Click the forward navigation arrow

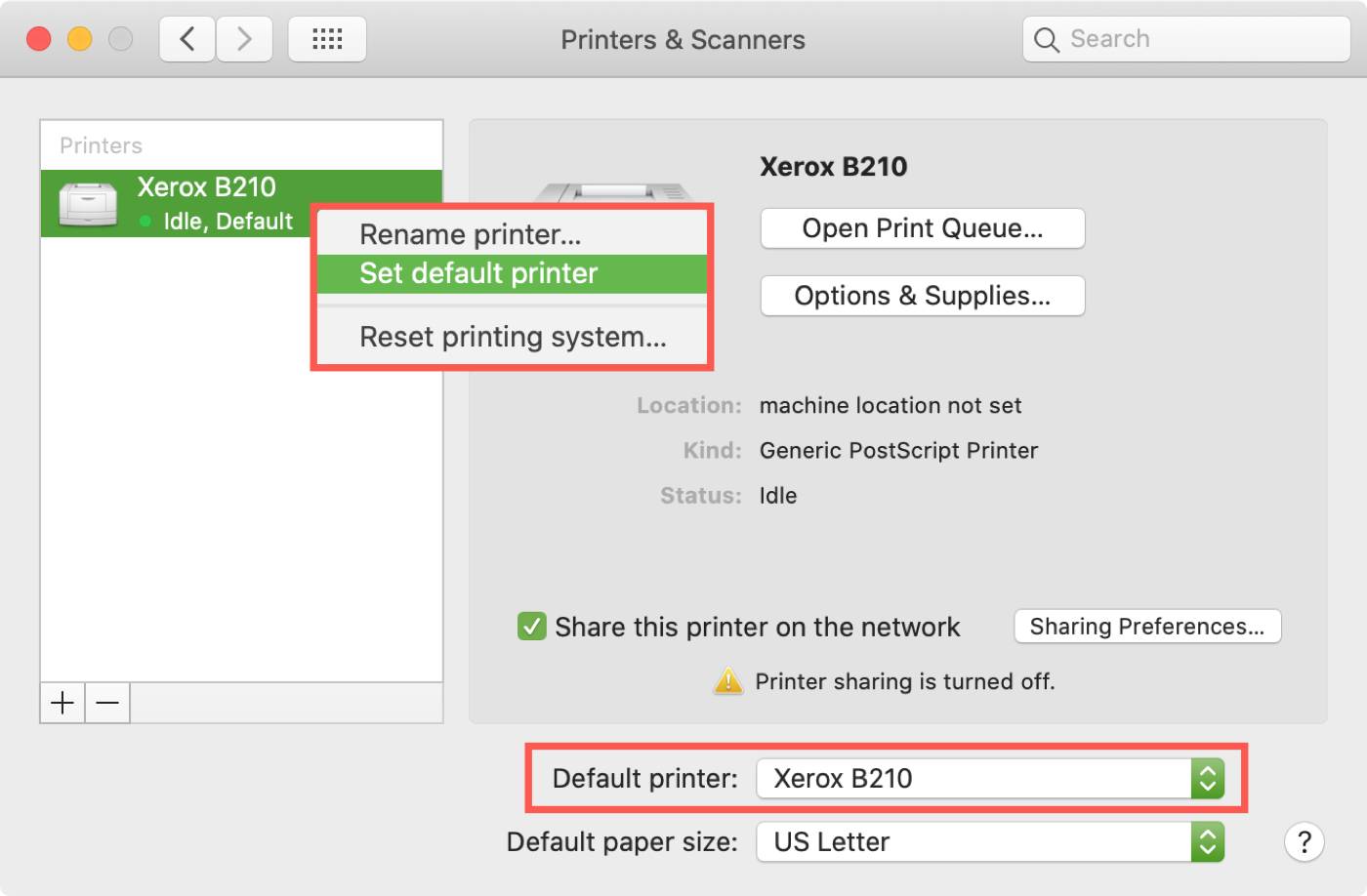coord(244,39)
